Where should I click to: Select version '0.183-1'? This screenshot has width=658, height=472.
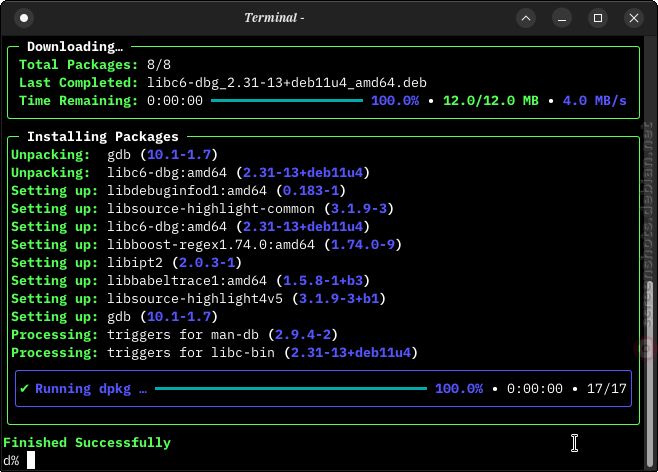pyautogui.click(x=311, y=191)
